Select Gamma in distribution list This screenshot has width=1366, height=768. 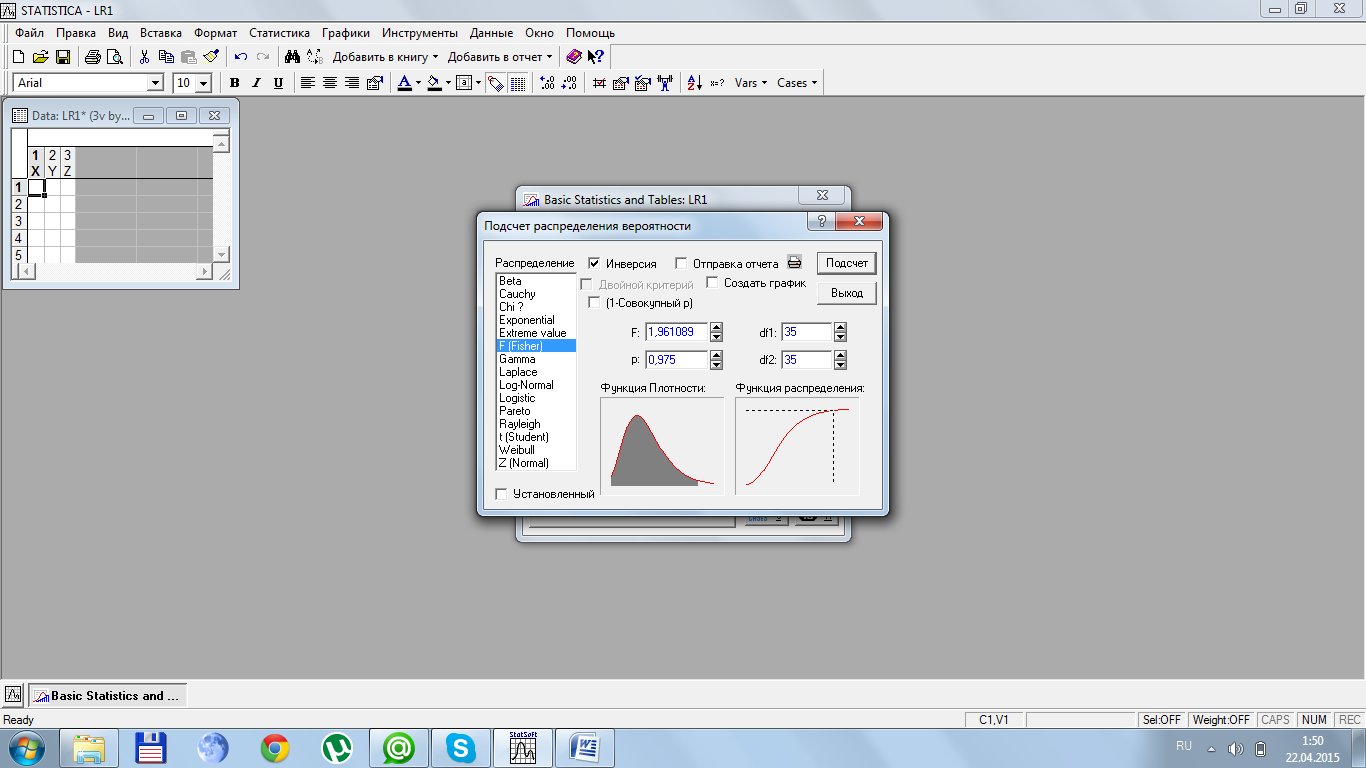pos(536,359)
